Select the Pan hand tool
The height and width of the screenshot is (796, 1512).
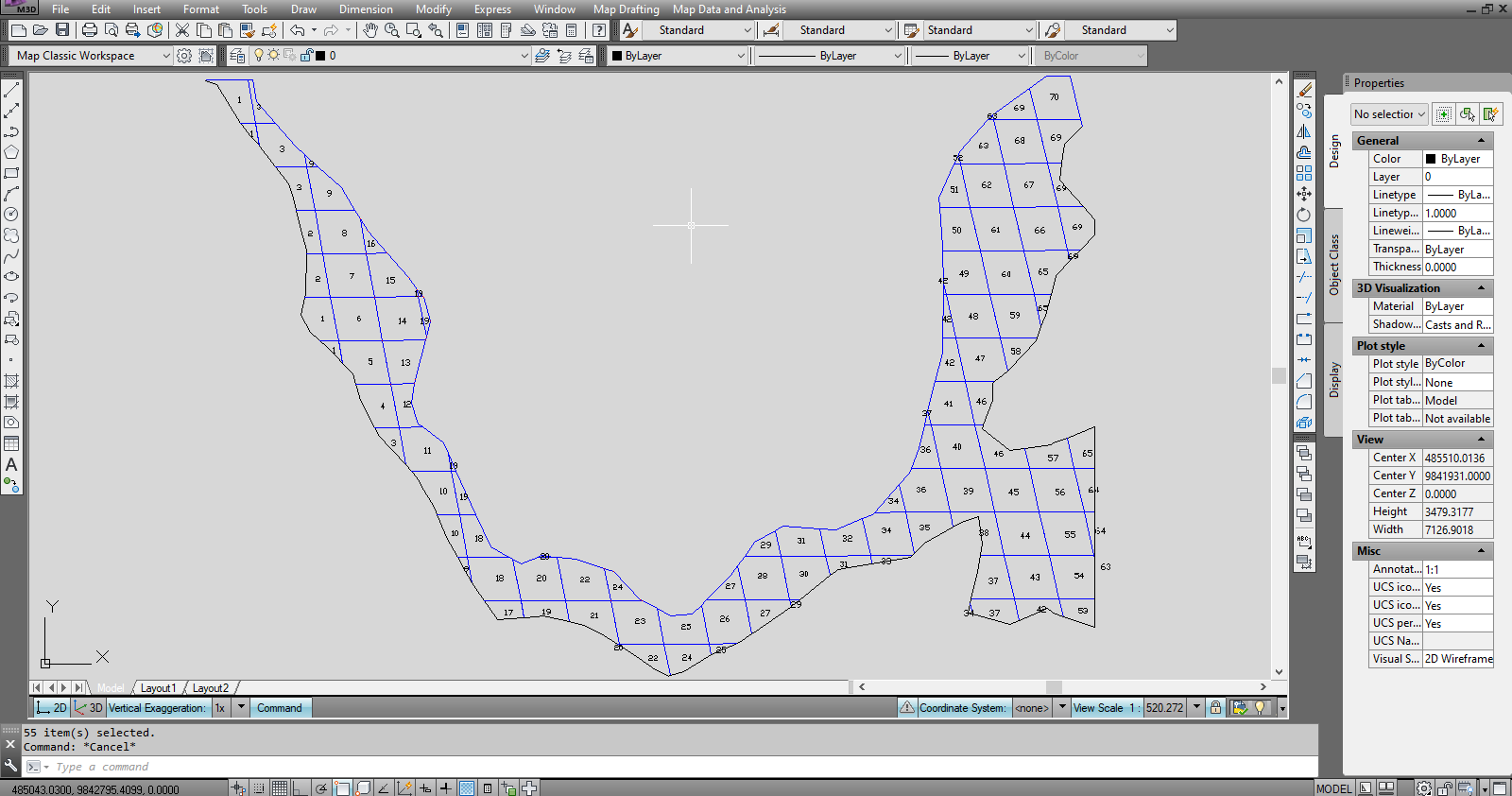tap(369, 30)
